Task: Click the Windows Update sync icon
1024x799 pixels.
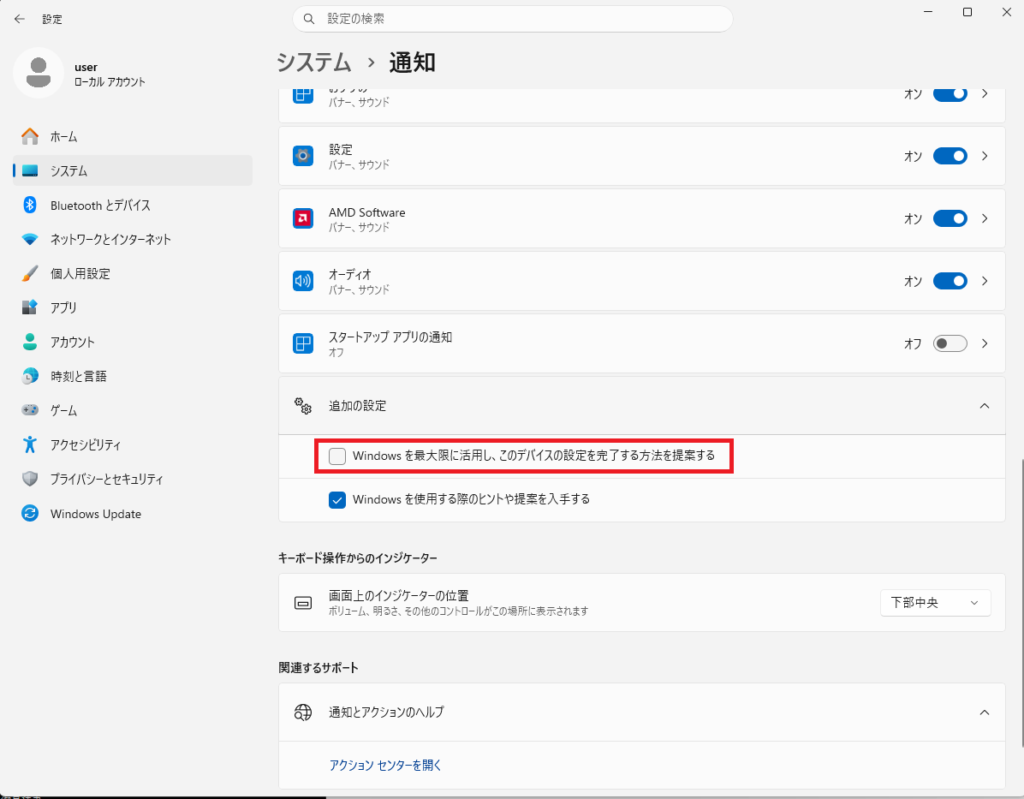Action: [30, 513]
